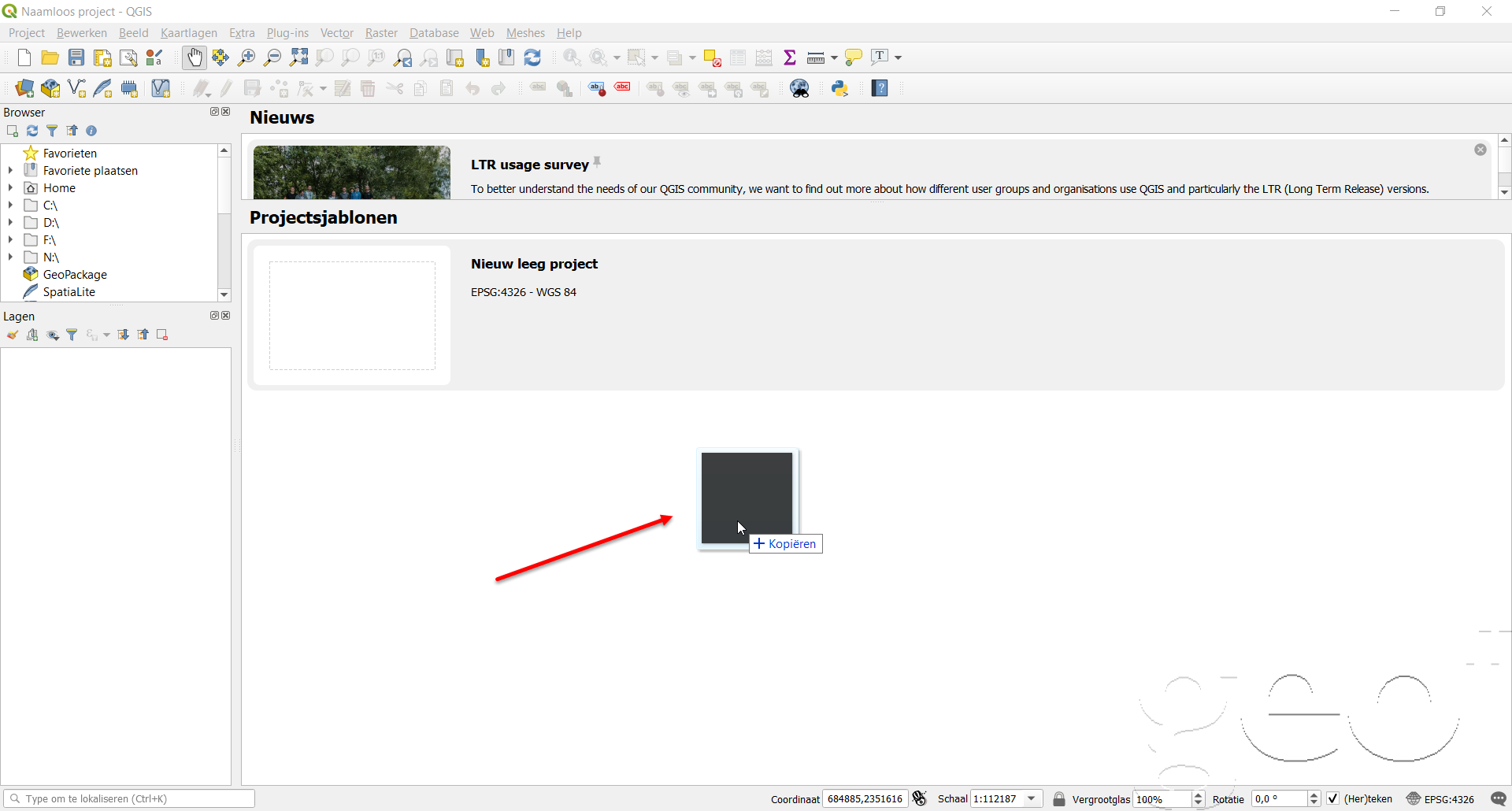Toggle the scale lock padlock icon
Image resolution: width=1512 pixels, height=811 pixels.
(1059, 798)
